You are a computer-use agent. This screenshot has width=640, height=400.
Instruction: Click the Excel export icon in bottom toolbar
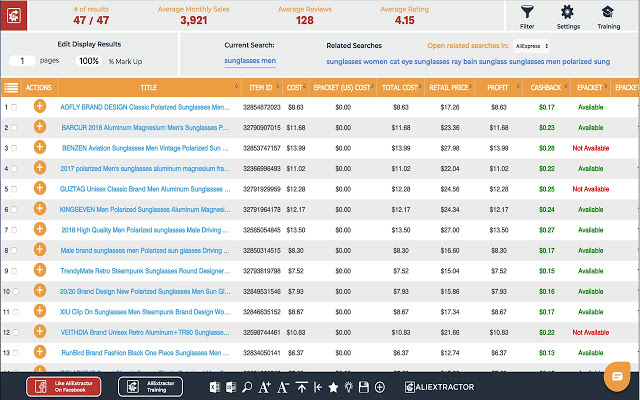pyautogui.click(x=213, y=387)
